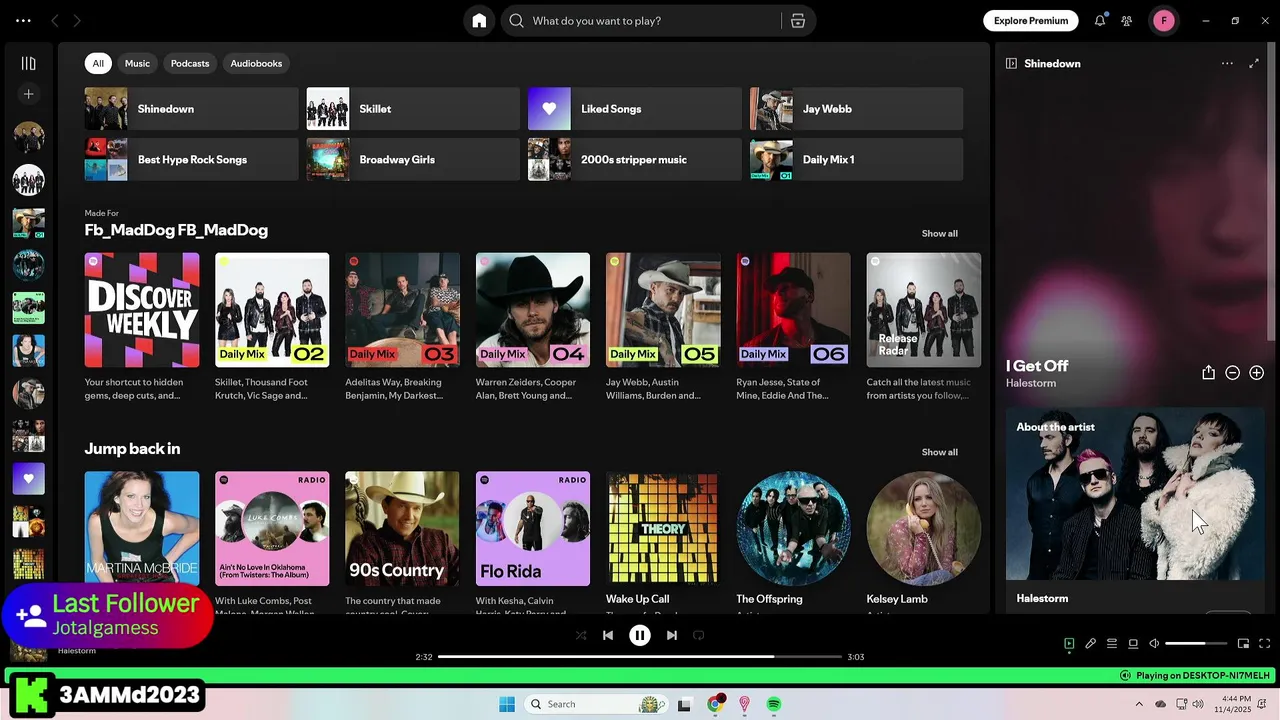1280x720 pixels.
Task: Mute volume speaker icon
Action: point(1154,644)
